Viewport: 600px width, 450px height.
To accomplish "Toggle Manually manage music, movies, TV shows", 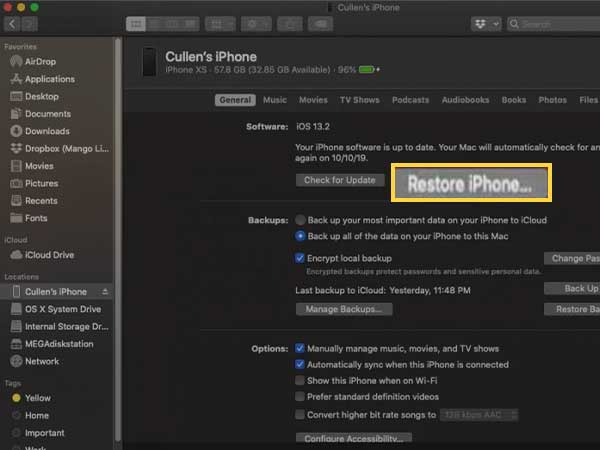I will coord(300,349).
